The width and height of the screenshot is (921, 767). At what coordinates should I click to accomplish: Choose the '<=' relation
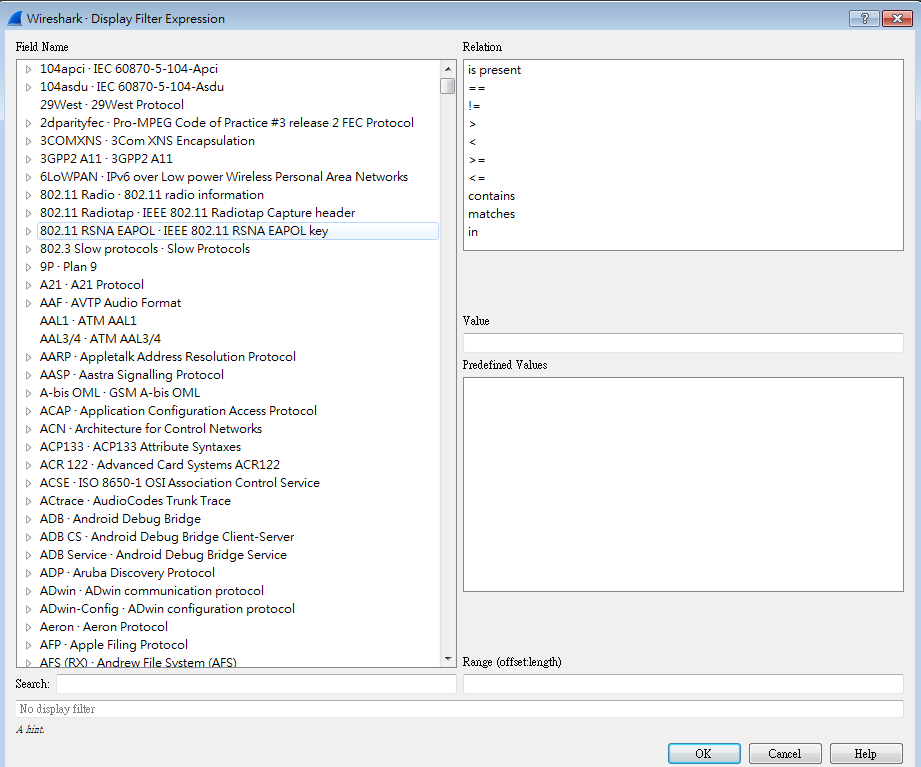click(x=477, y=178)
